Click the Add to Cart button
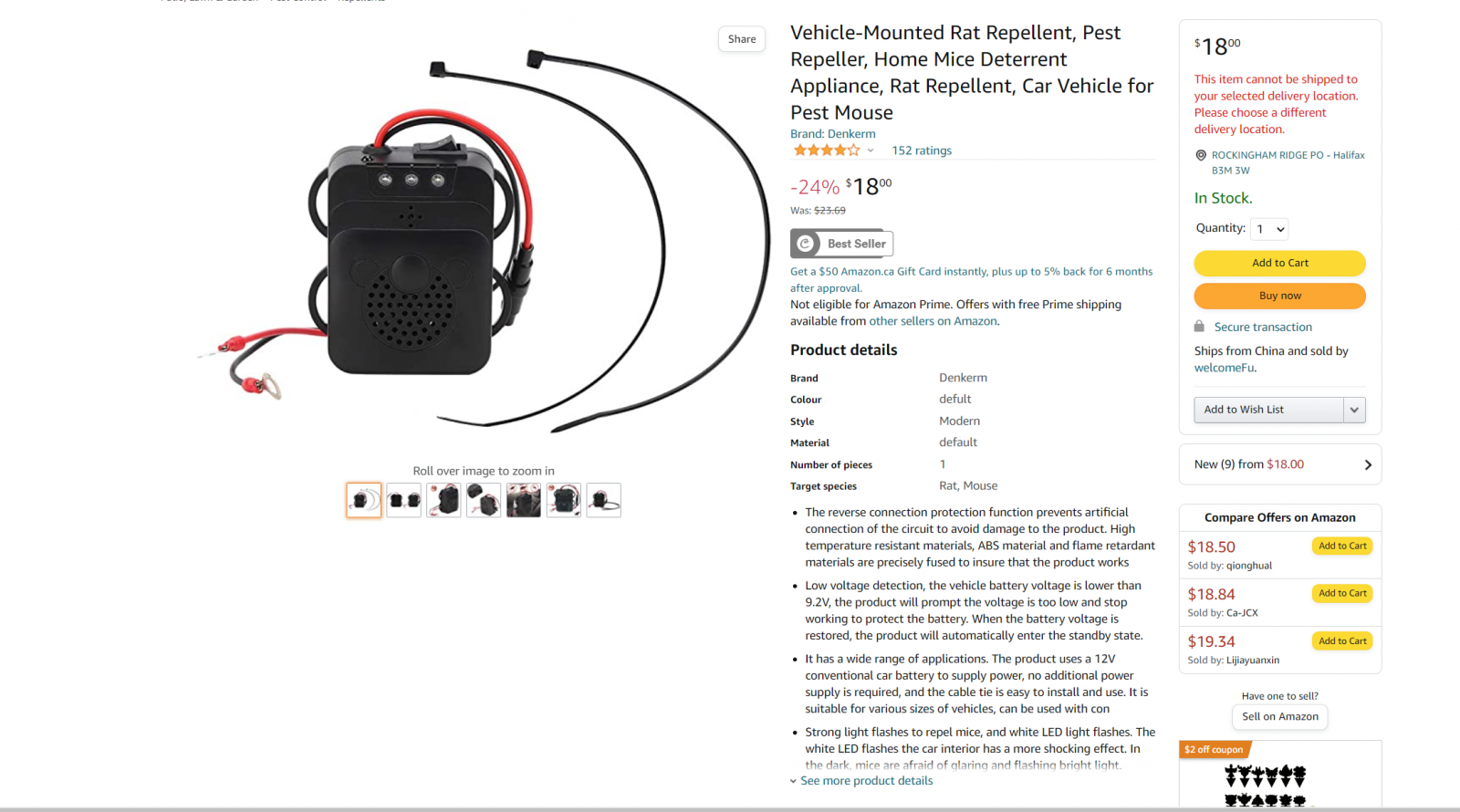This screenshot has width=1460, height=812. click(1279, 263)
